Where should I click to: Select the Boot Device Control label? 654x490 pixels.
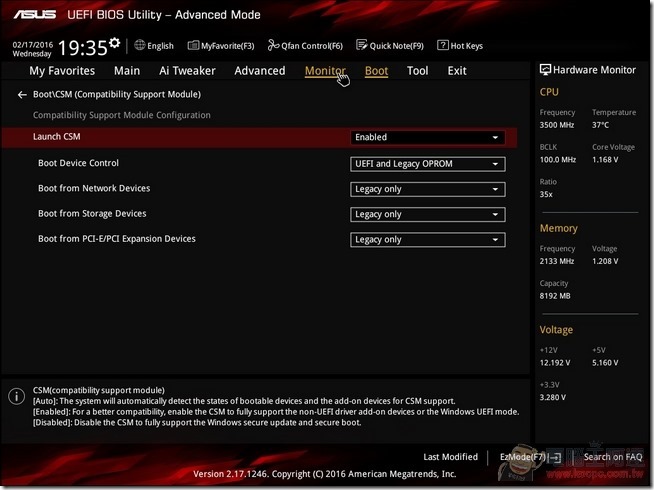click(78, 163)
